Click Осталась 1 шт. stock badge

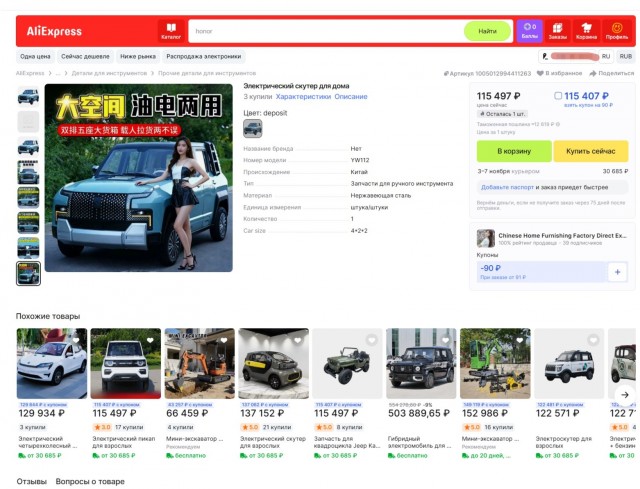(502, 114)
